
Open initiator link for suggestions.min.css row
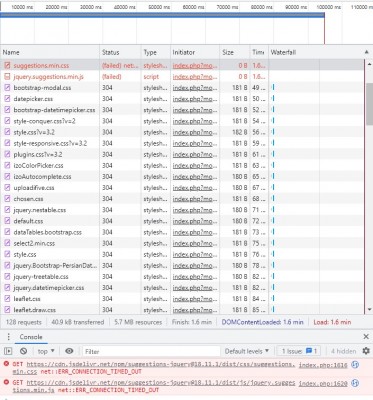(195, 66)
